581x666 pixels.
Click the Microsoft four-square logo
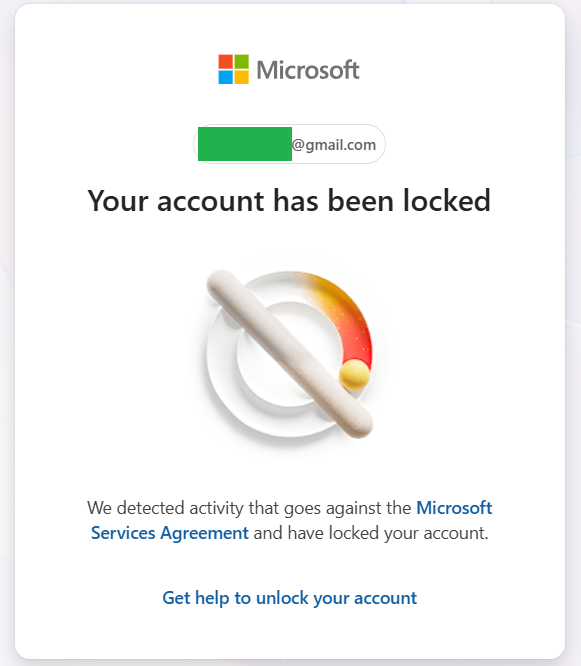point(233,69)
